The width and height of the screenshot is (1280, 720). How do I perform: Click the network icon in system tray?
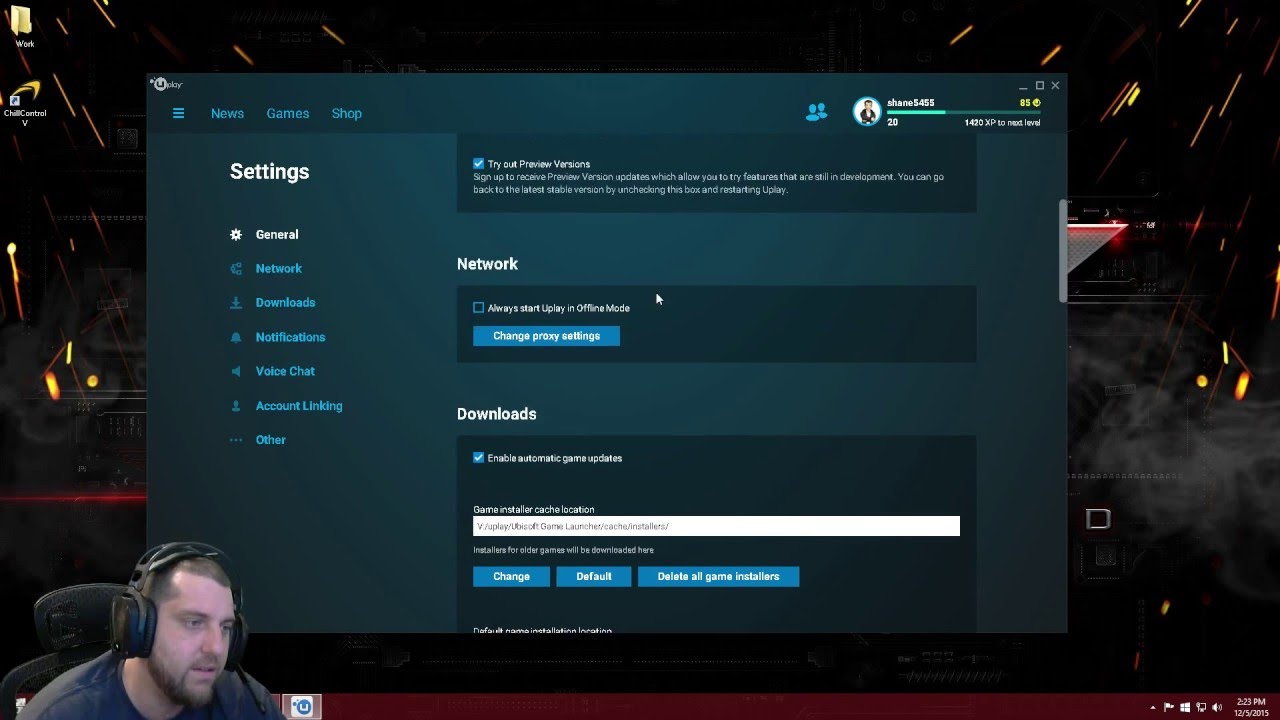(x=1201, y=707)
